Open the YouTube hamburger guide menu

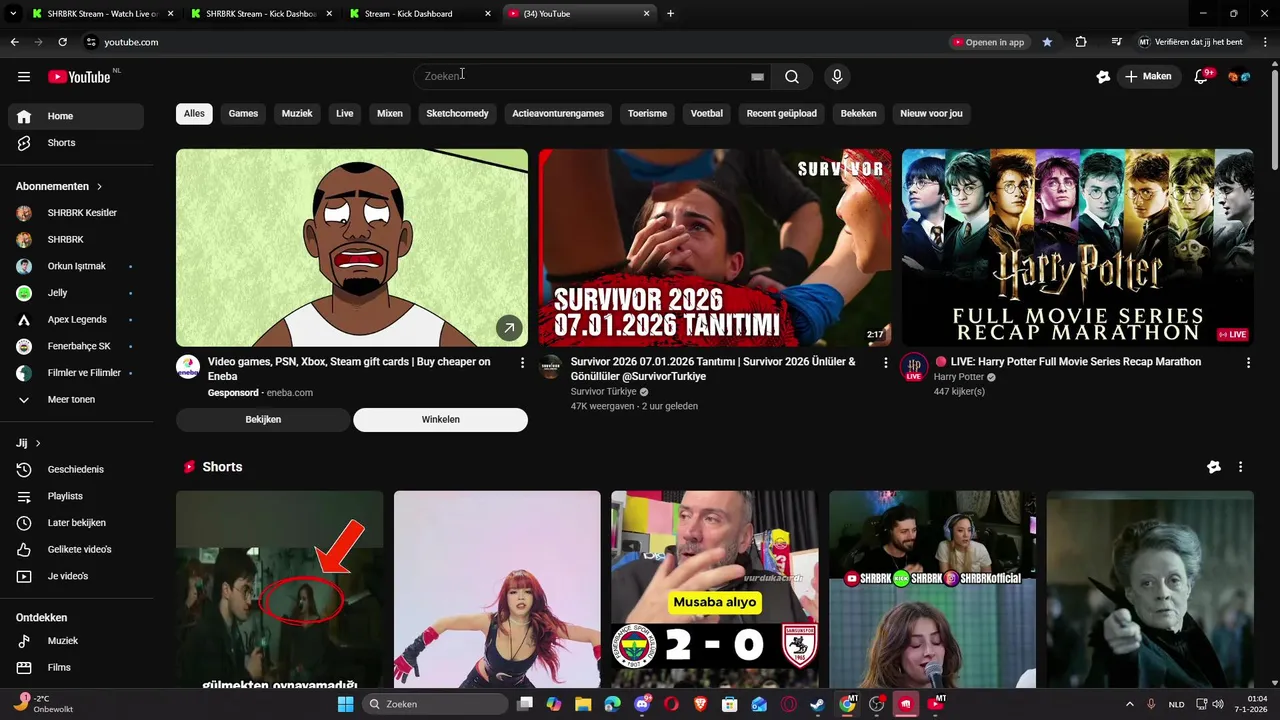pyautogui.click(x=24, y=77)
